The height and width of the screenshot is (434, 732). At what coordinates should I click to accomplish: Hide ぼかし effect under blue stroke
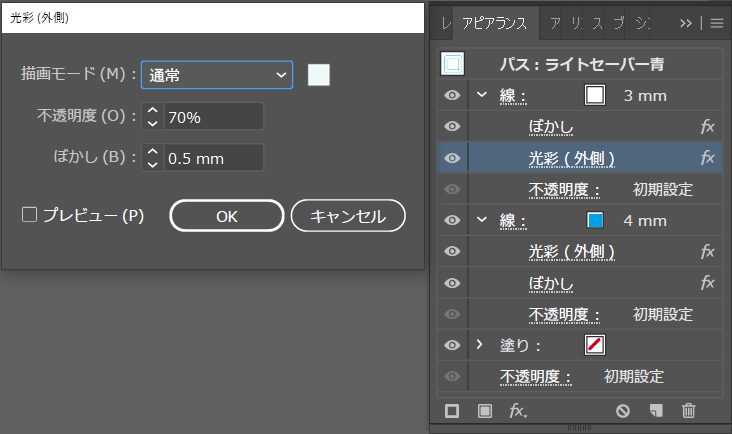[452, 283]
